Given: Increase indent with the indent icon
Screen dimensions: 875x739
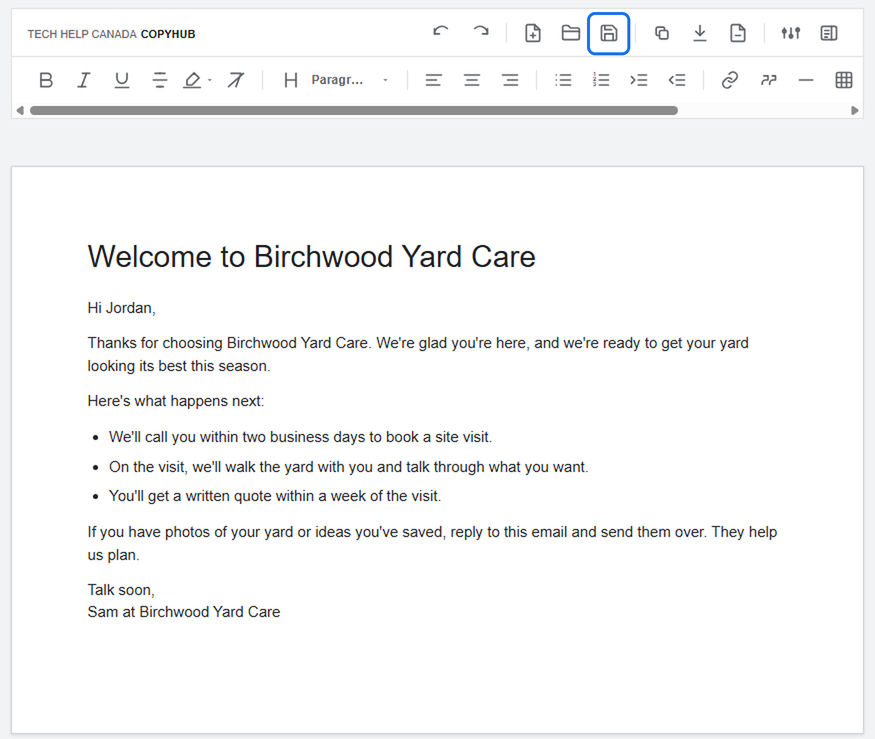Looking at the screenshot, I should pos(639,80).
